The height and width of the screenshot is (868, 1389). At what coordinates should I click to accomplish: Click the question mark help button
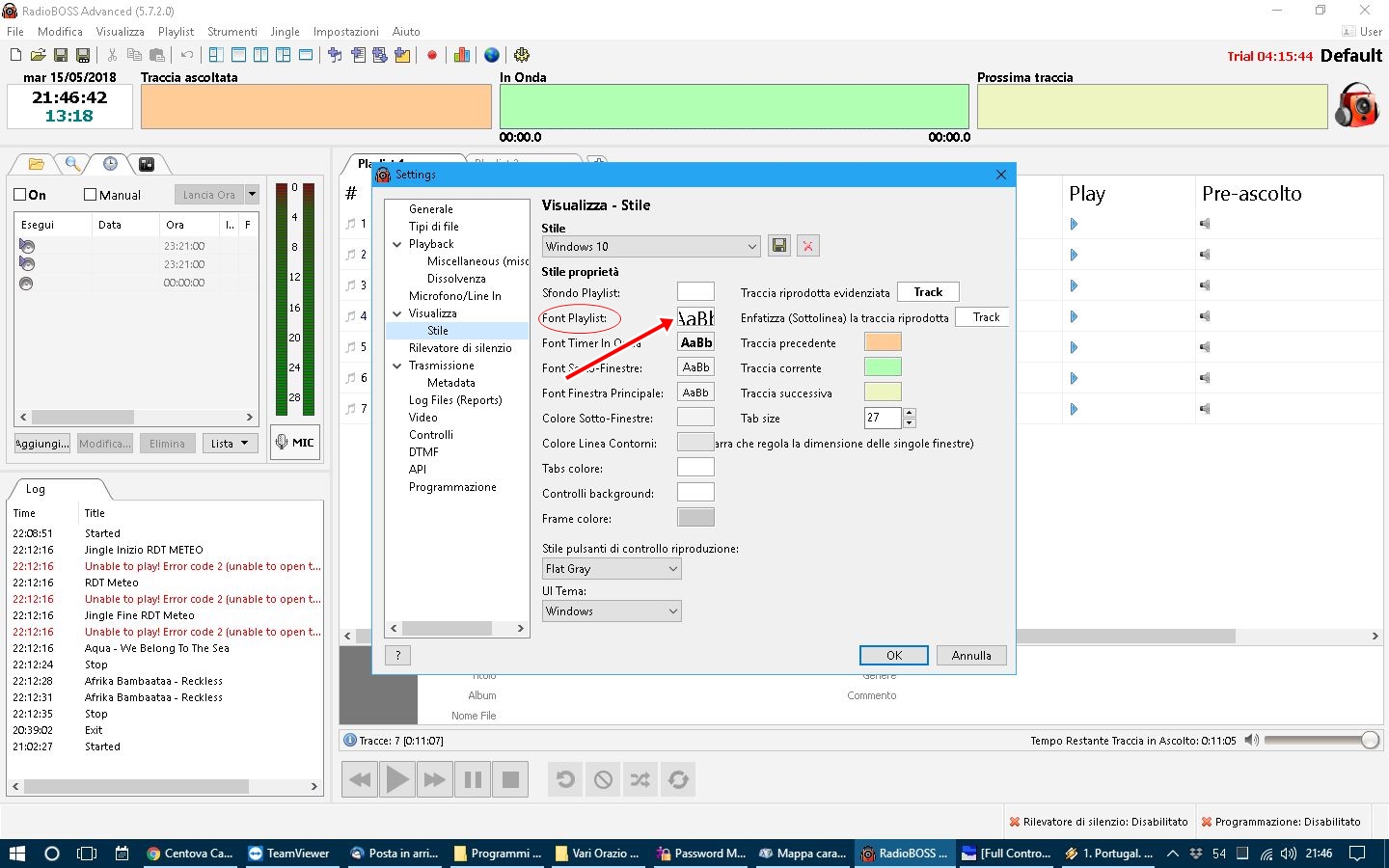point(397,655)
